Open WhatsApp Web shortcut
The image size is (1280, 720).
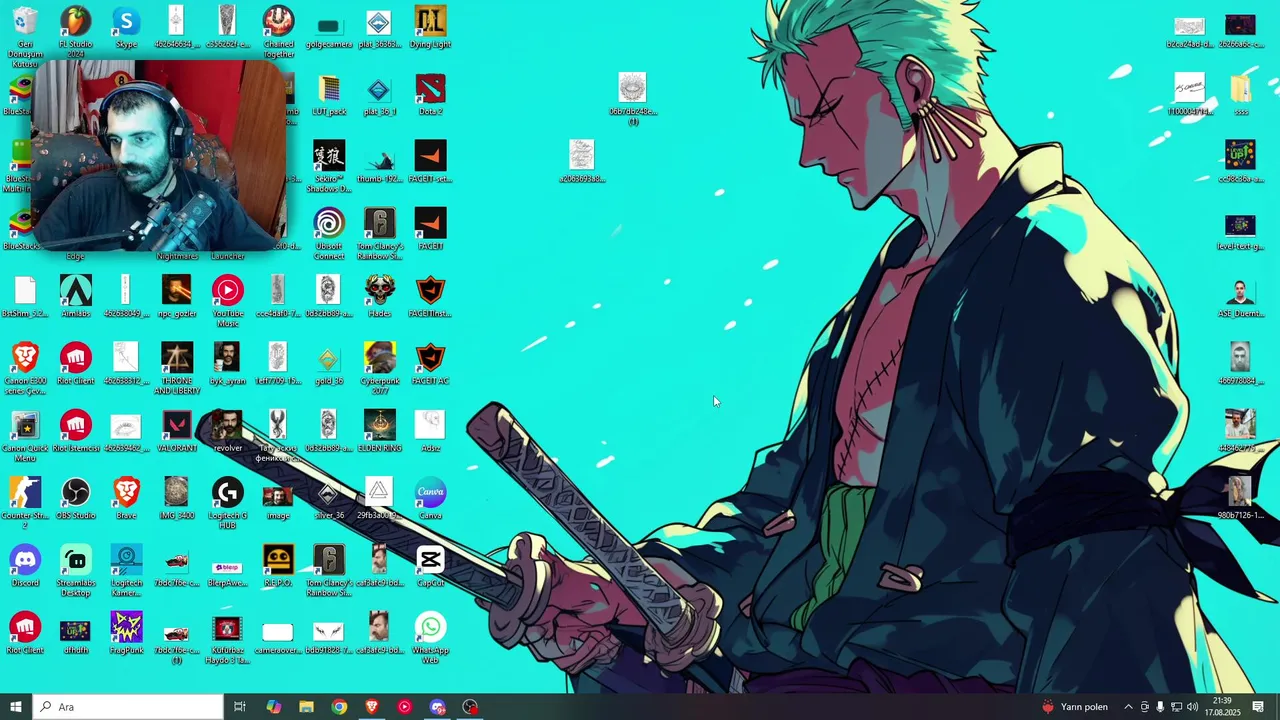[430, 637]
